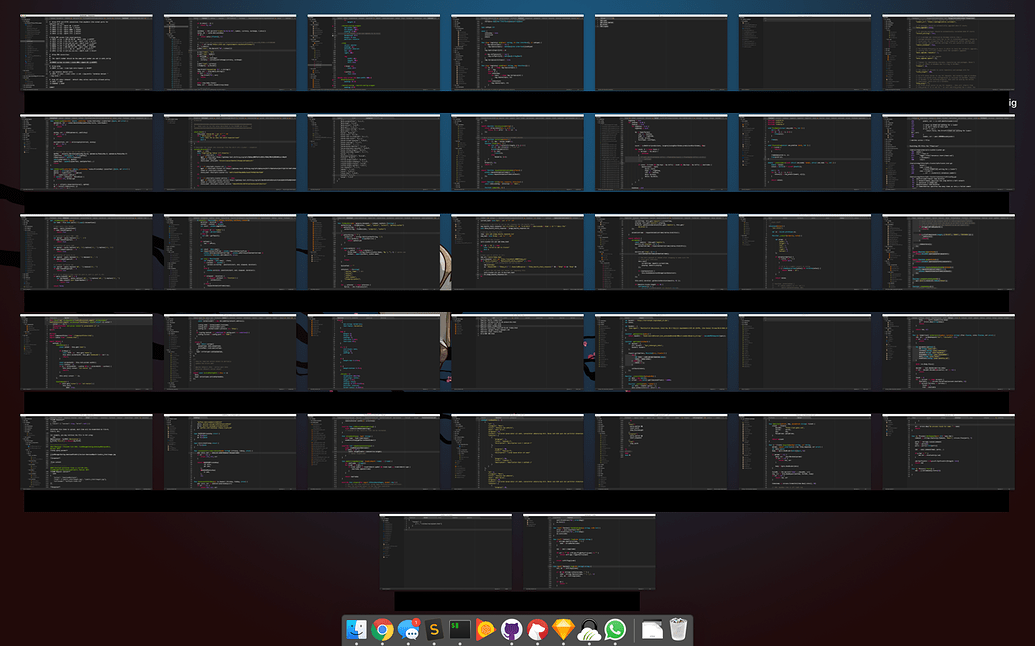This screenshot has width=1035, height=646.
Task: Click the Sublime Text dock icon
Action: point(434,630)
